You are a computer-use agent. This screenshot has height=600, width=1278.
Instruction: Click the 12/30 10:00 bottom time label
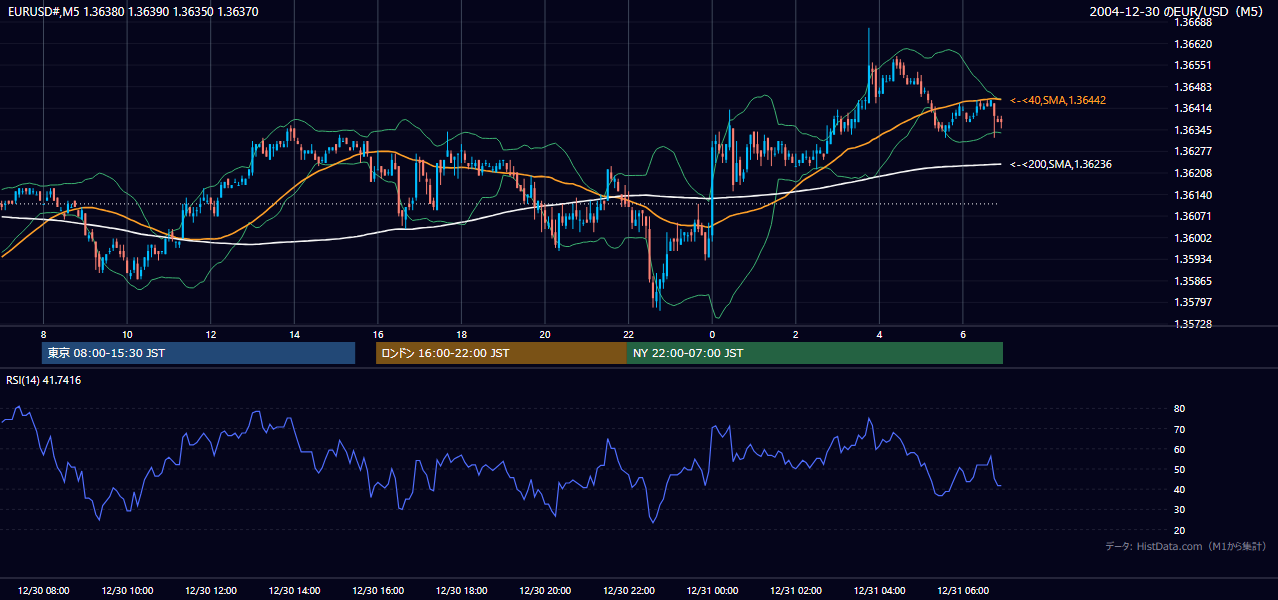click(x=127, y=591)
